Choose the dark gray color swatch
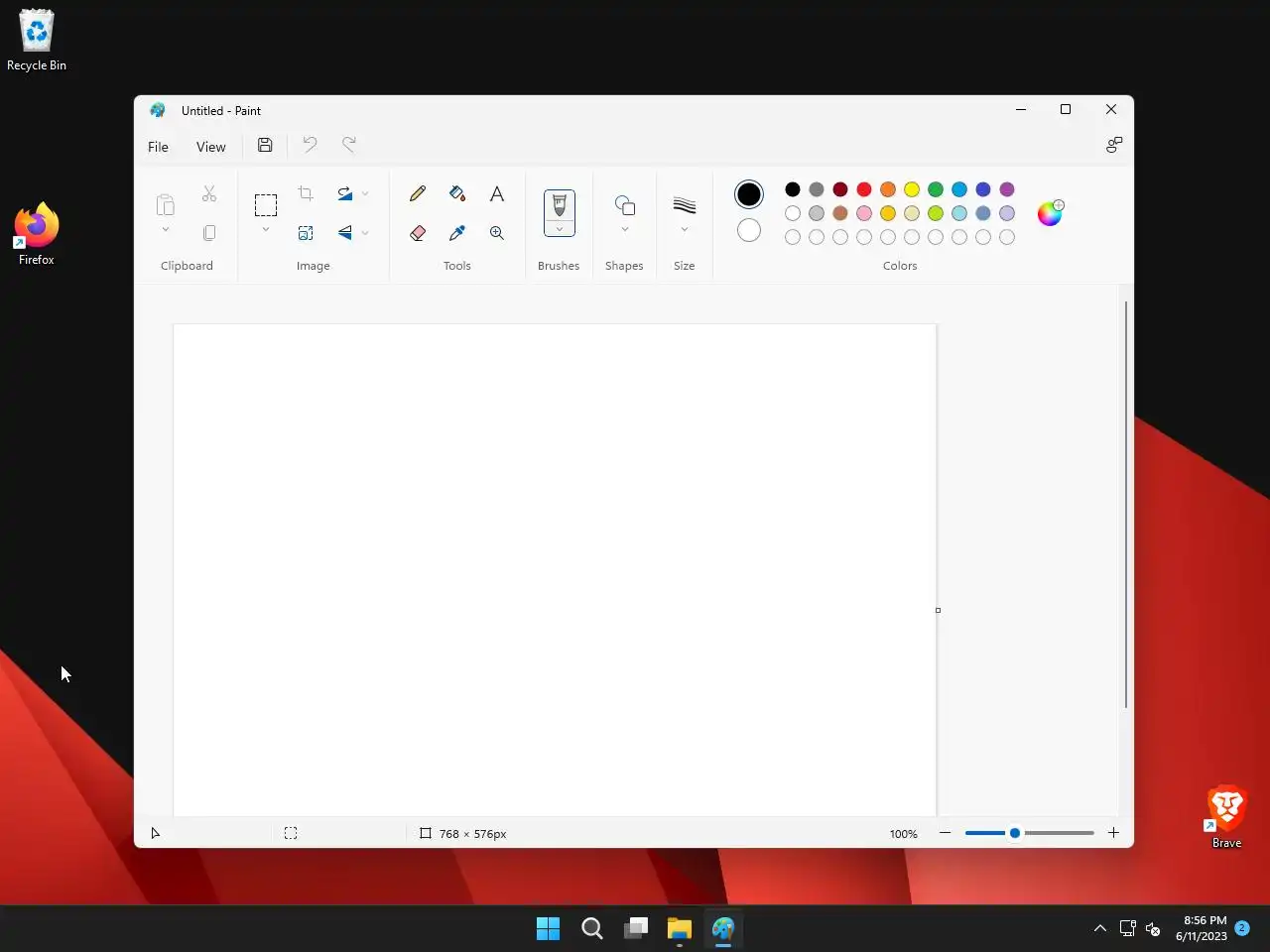Image resolution: width=1270 pixels, height=952 pixels. coord(817,189)
